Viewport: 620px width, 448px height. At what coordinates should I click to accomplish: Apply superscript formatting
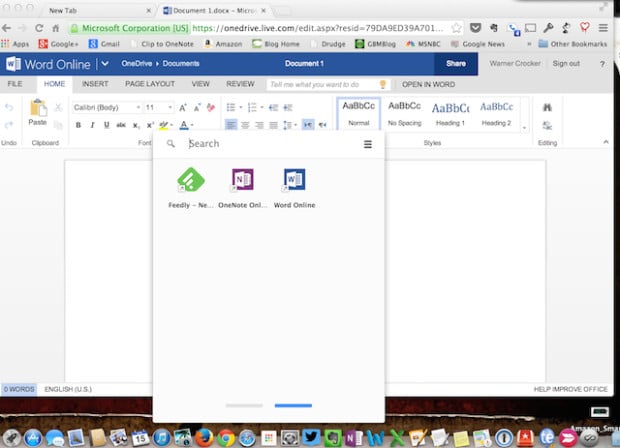coord(150,125)
